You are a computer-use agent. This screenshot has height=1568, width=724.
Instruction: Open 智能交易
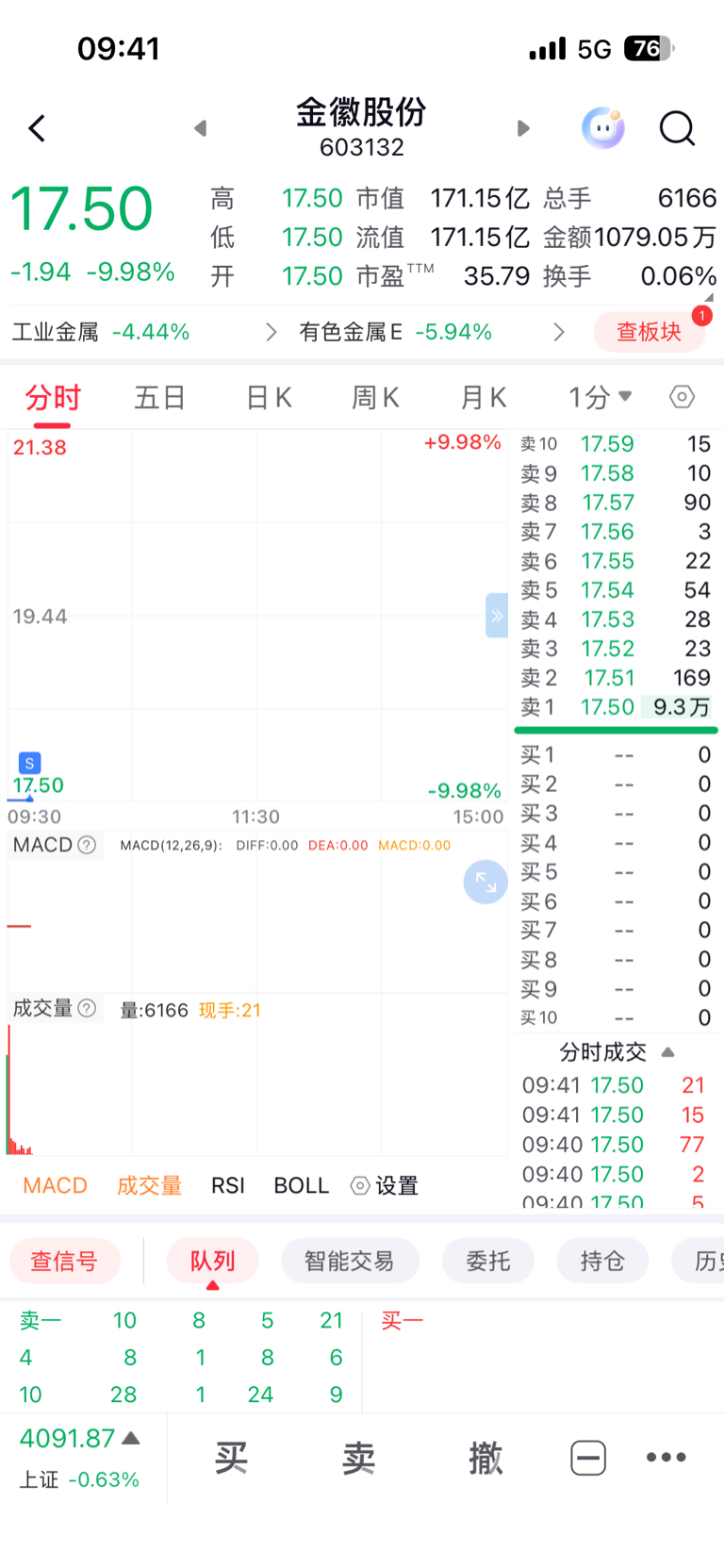tap(350, 1261)
